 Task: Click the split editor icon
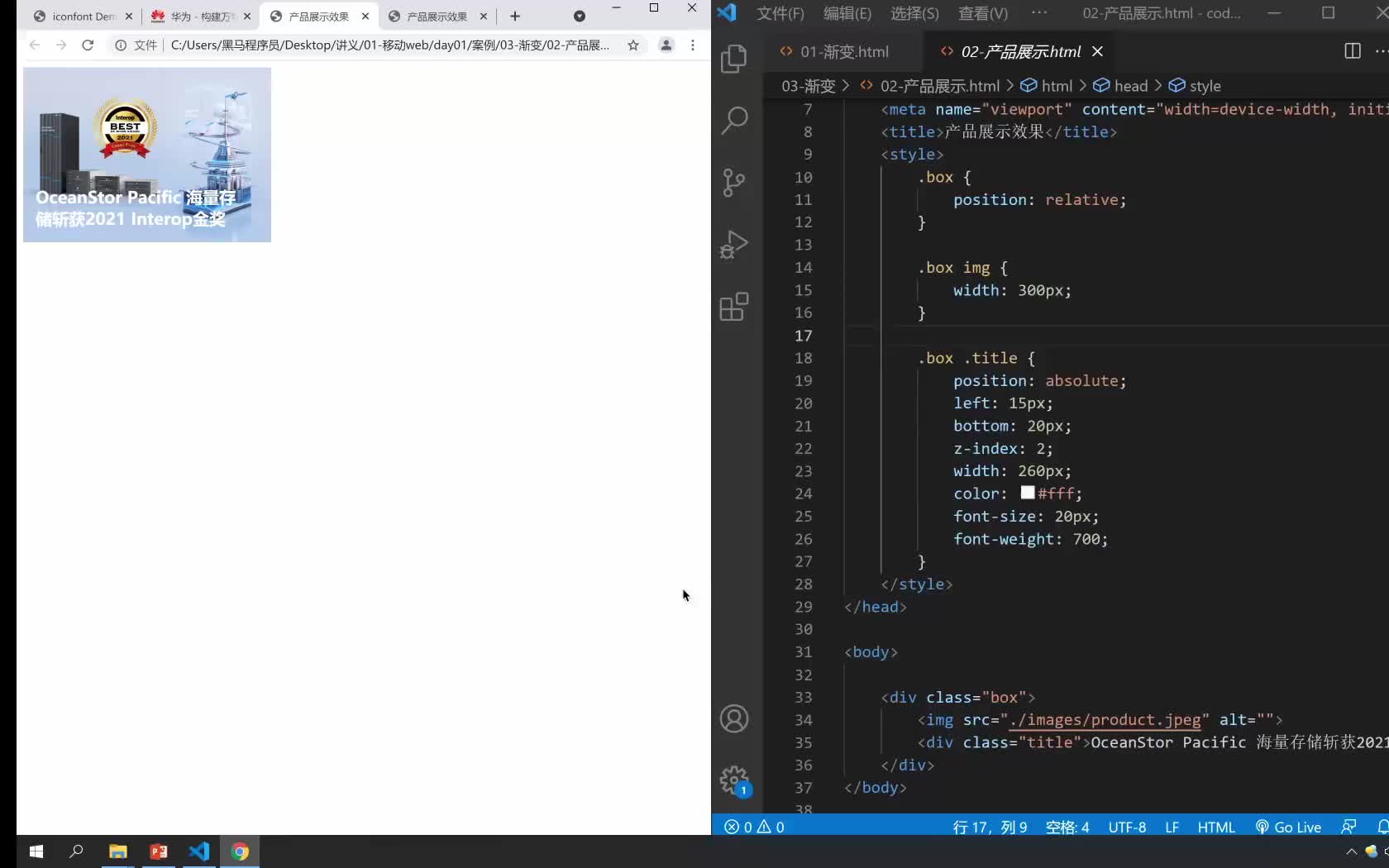point(1353,51)
